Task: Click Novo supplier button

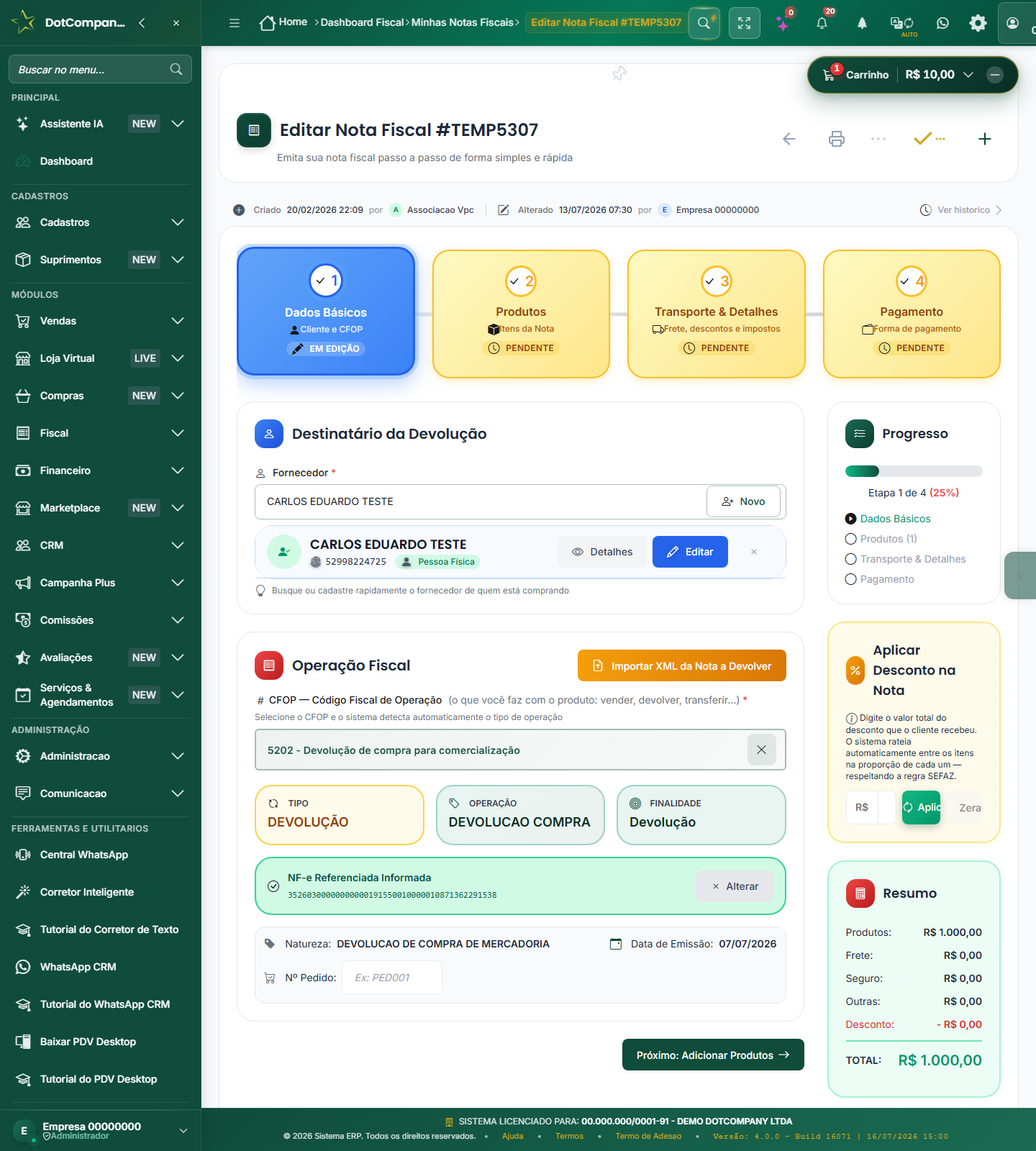Action: tap(743, 501)
